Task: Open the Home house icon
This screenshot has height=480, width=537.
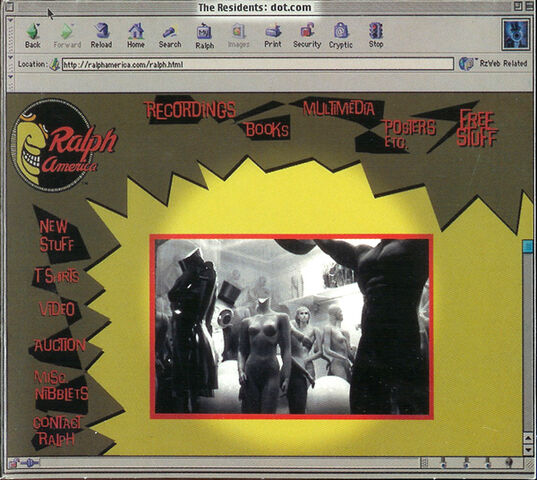Action: 136,31
